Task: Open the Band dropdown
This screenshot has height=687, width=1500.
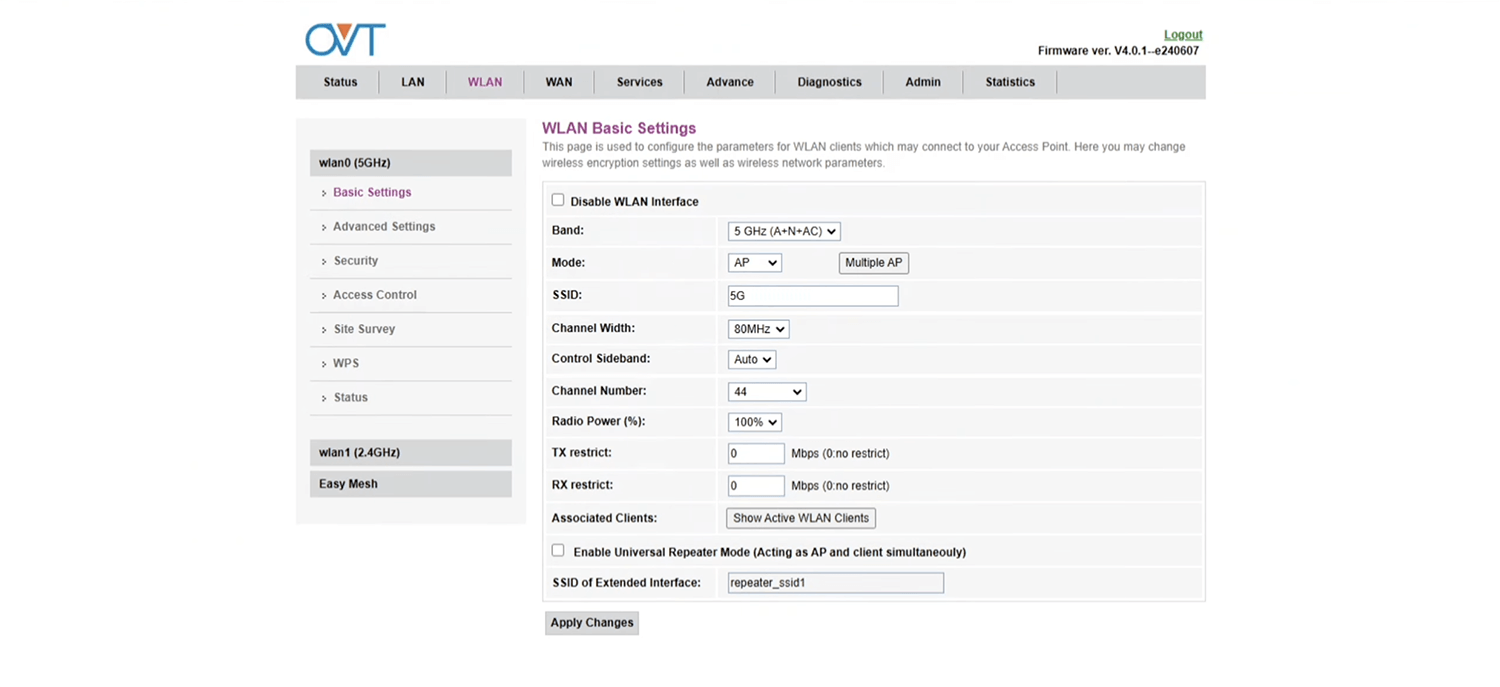Action: 783,231
